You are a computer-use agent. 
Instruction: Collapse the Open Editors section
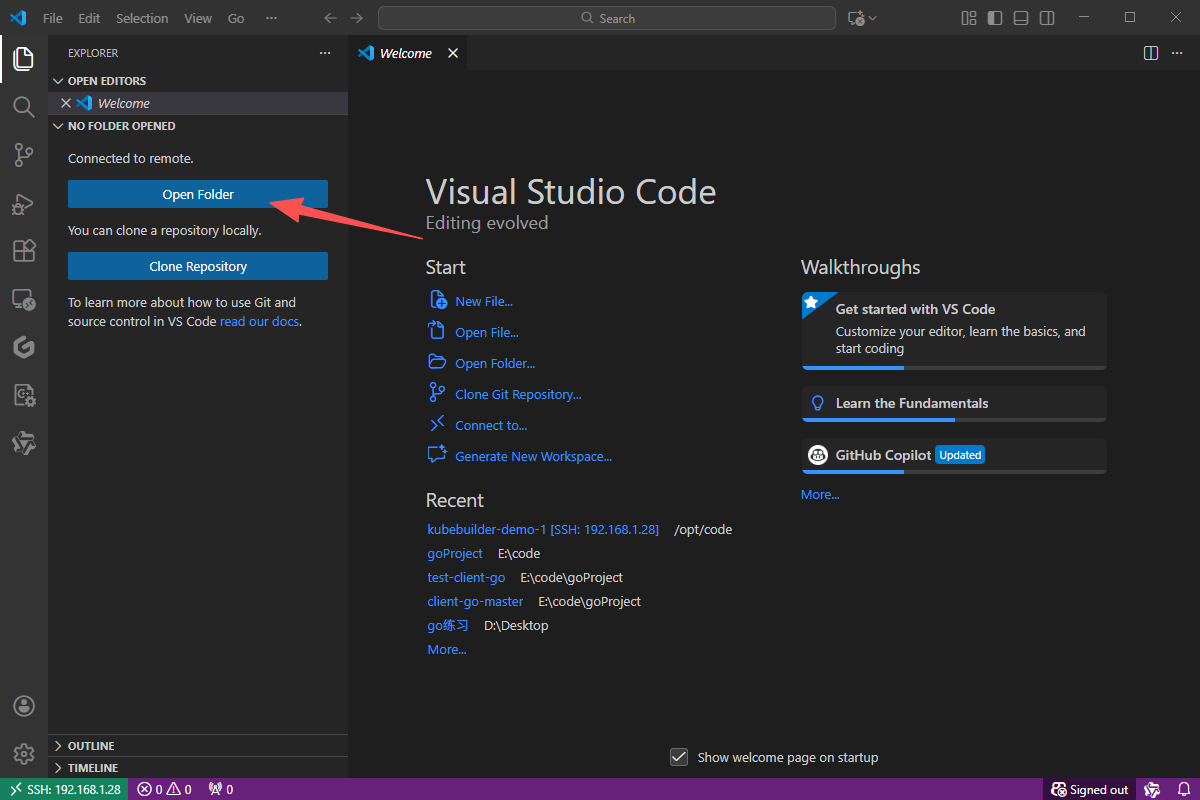[x=106, y=81]
